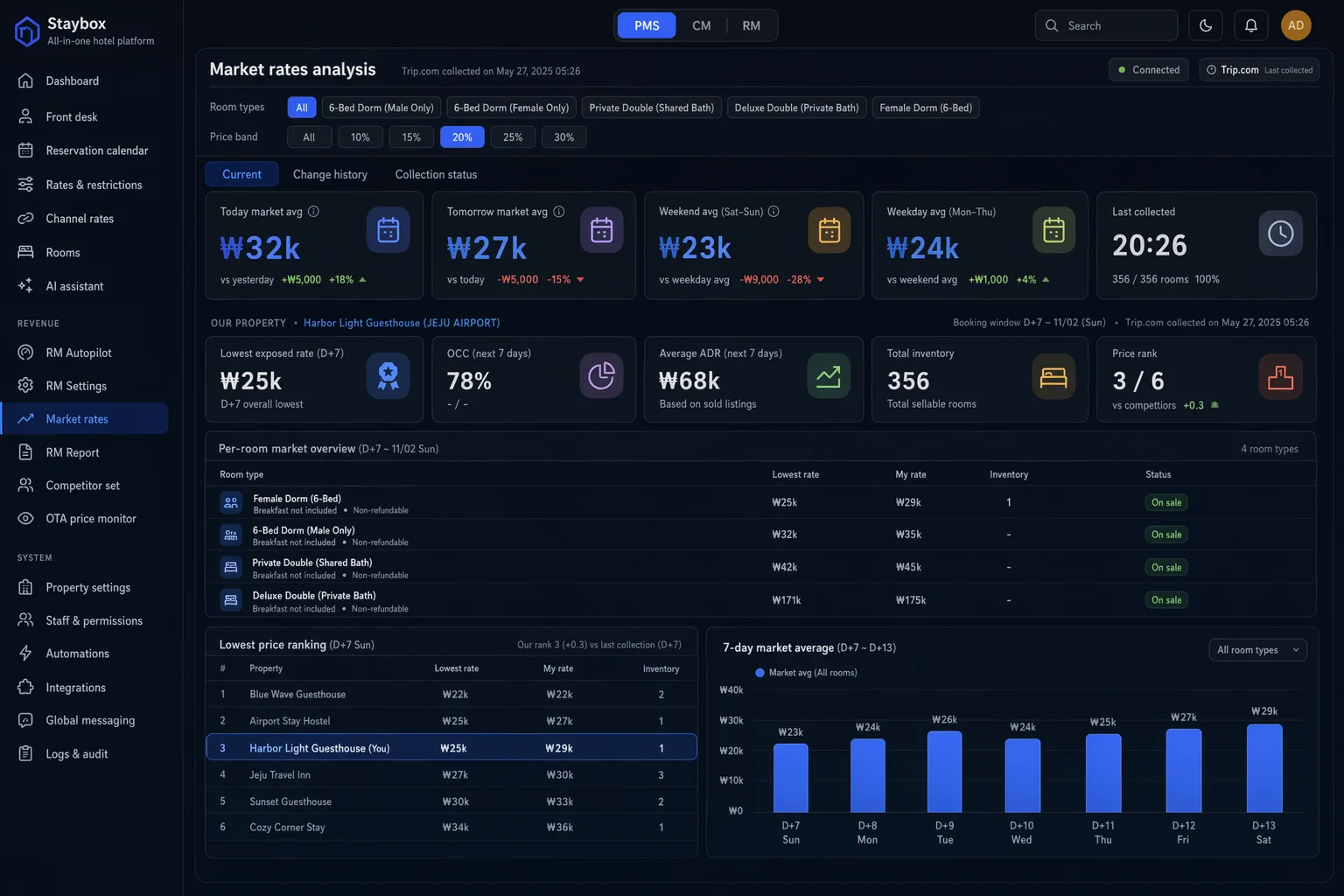
Task: Click the Connected status badge
Action: [1148, 70]
